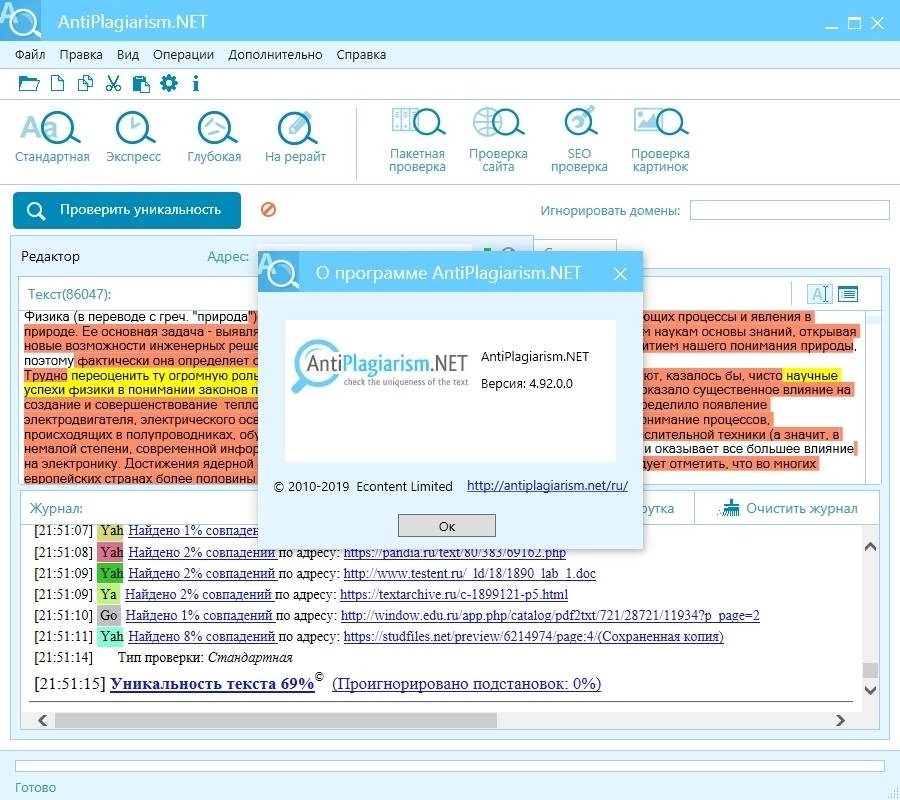The image size is (900, 800).
Task: Click the green Yah badge at 21:51:09
Action: coord(111,573)
